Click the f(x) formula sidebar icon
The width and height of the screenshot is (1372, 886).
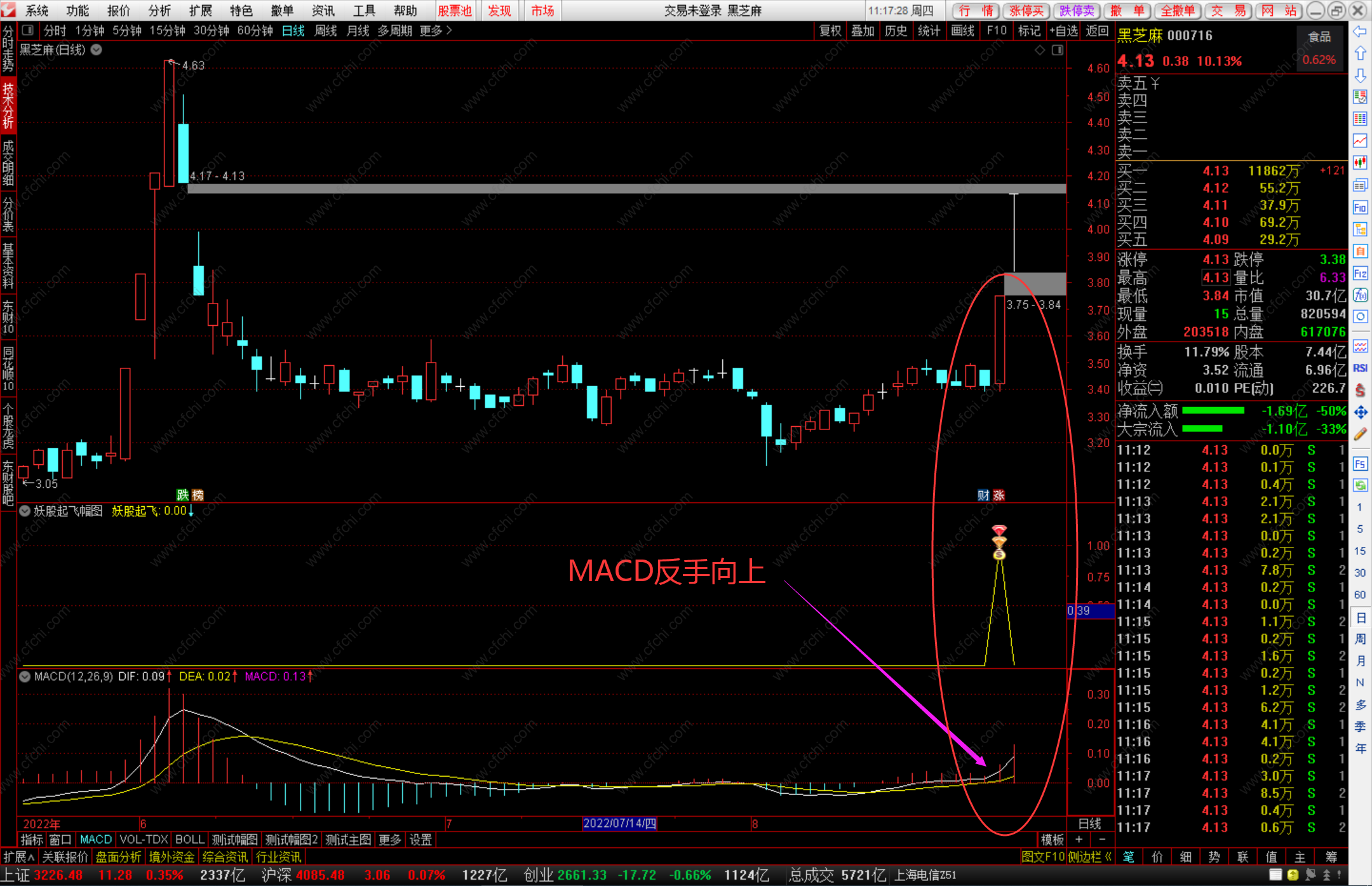[1360, 295]
